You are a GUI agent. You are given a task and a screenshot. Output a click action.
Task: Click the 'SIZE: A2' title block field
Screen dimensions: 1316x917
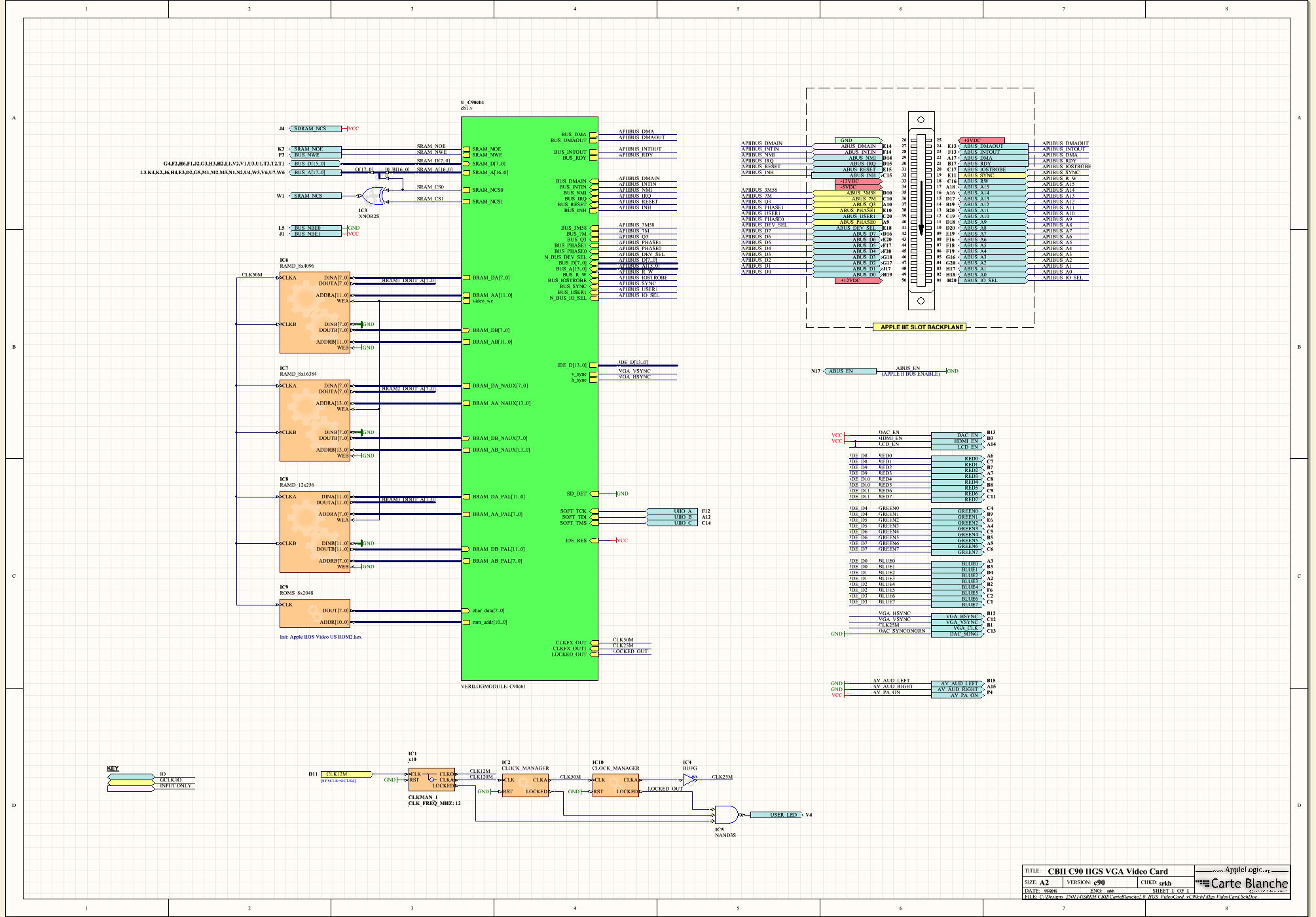tap(1037, 882)
